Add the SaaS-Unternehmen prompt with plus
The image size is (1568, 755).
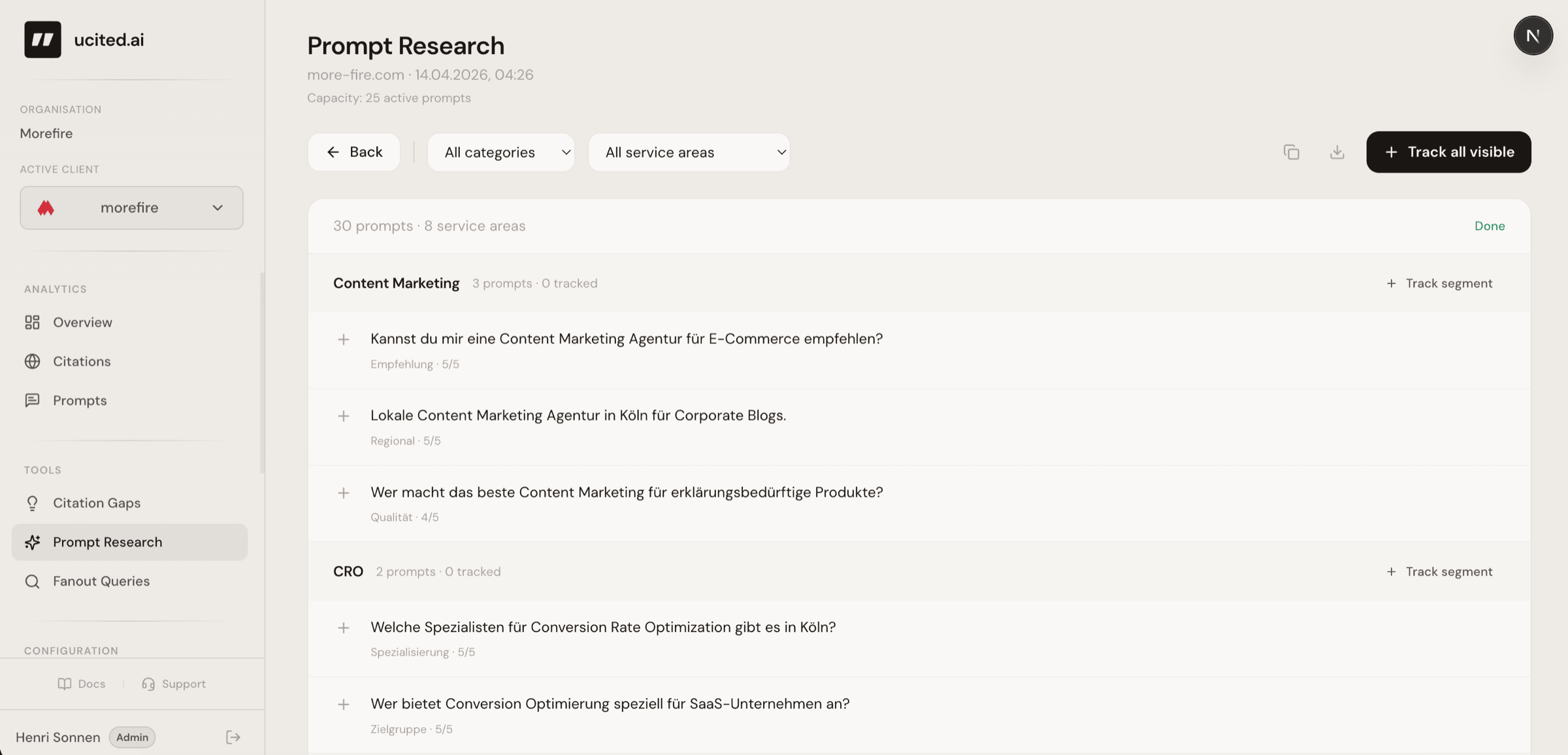[x=344, y=704]
